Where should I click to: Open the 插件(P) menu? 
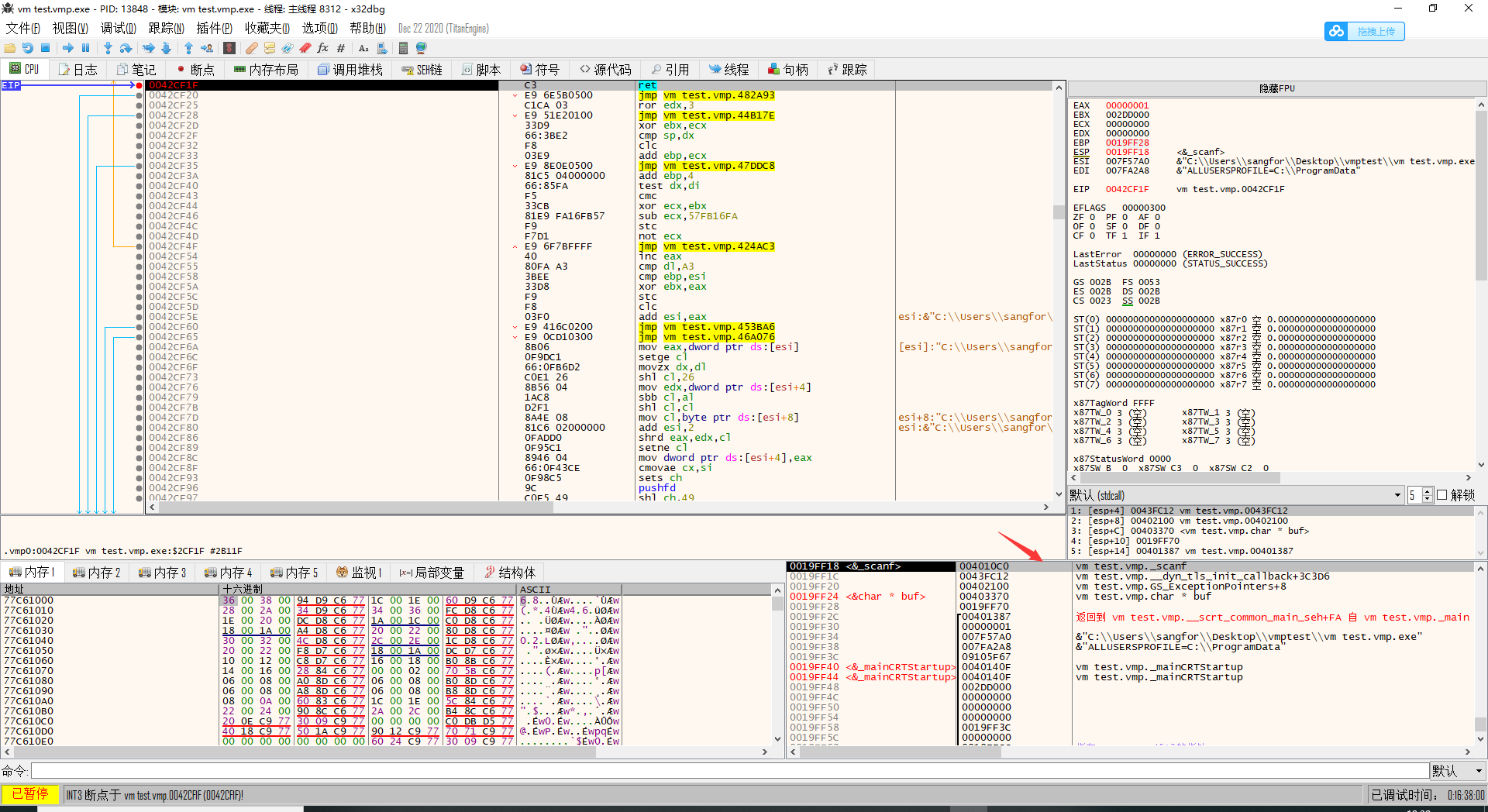click(x=214, y=29)
